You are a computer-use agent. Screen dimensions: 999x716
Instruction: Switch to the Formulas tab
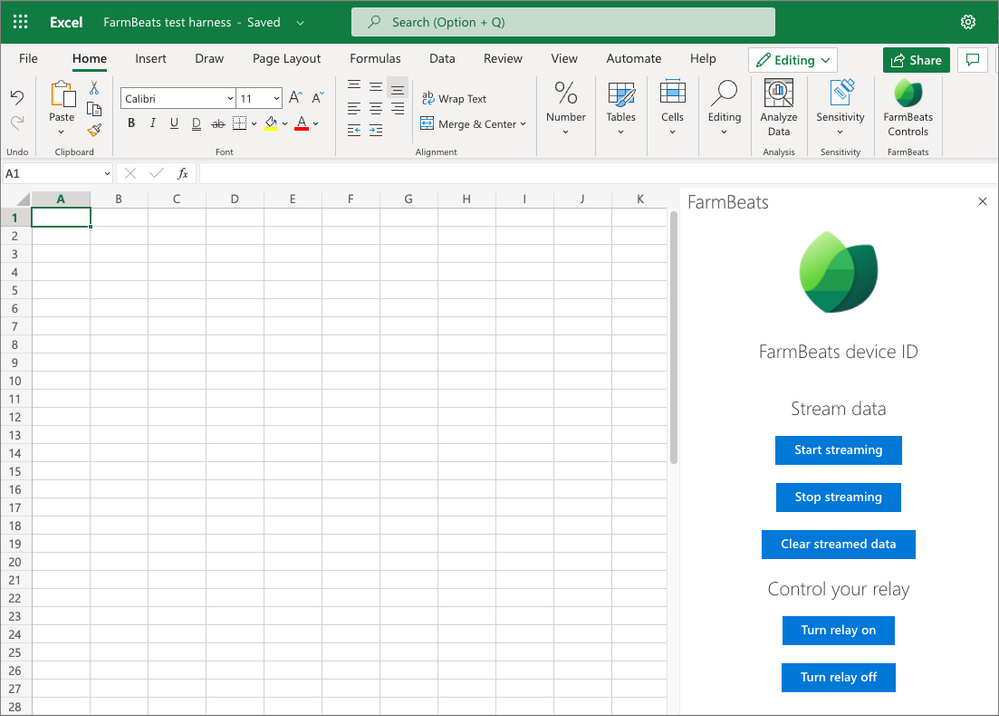375,59
